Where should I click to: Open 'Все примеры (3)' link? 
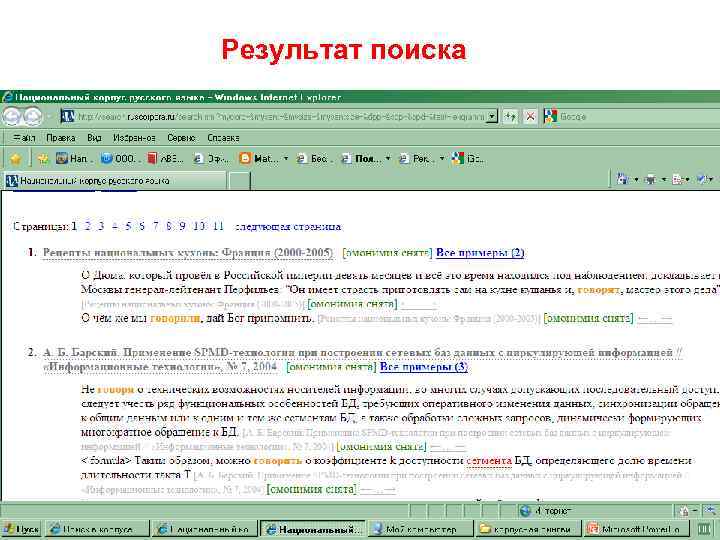tap(423, 367)
